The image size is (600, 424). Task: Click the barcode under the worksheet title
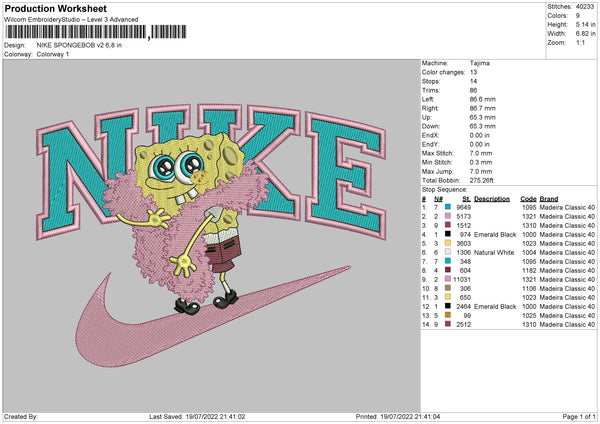tap(95, 32)
